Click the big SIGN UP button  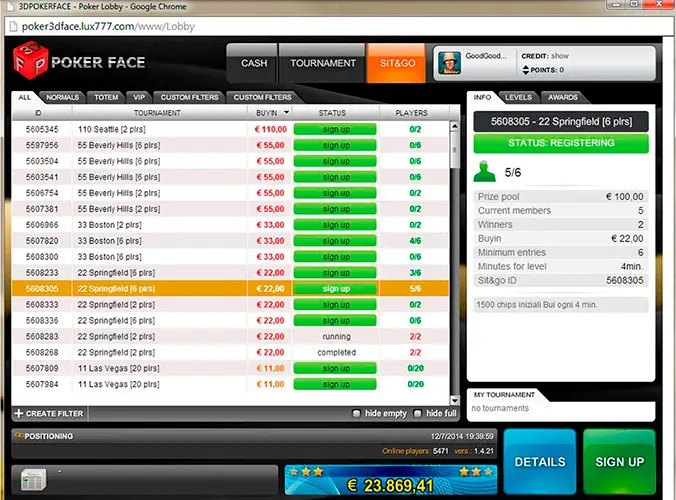tap(619, 462)
